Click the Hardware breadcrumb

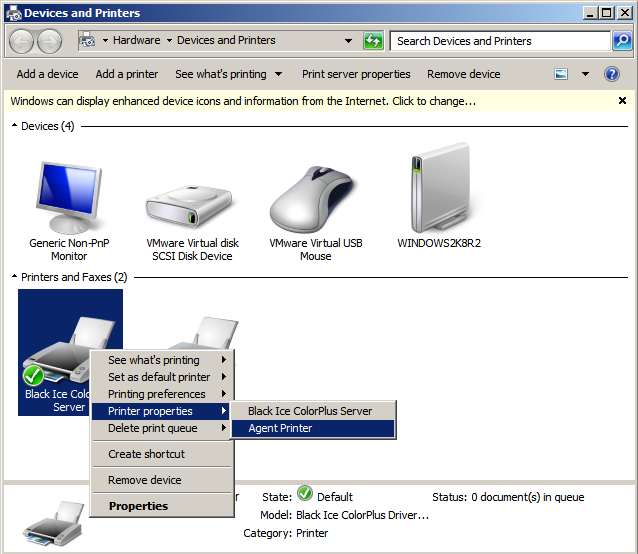point(137,40)
